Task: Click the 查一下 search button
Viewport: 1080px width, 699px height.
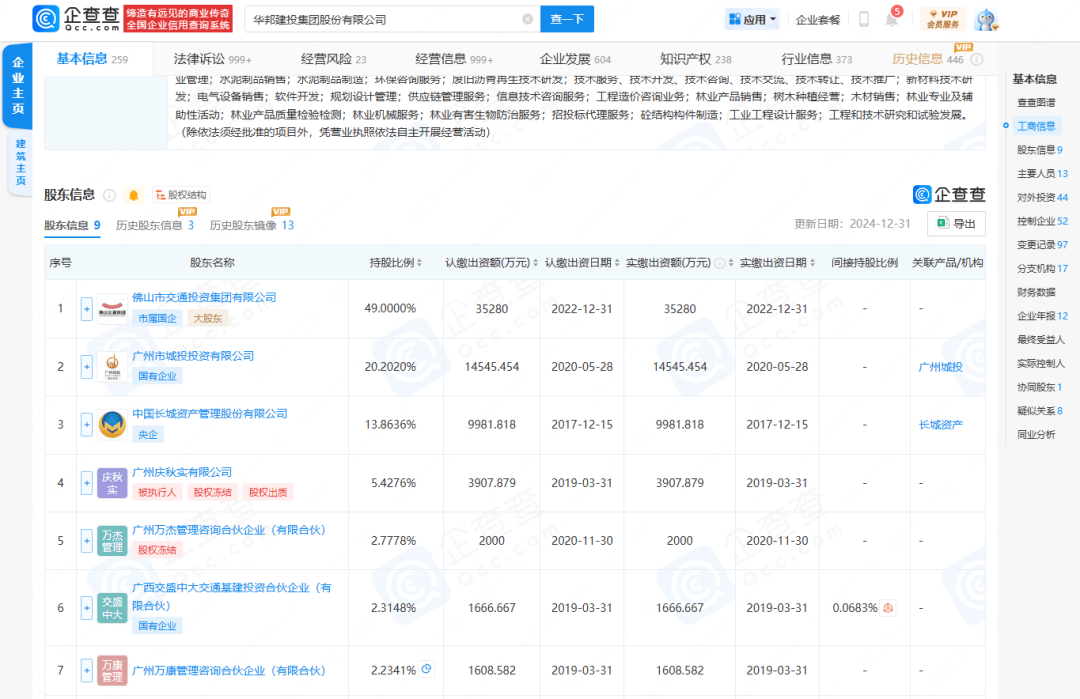Action: click(x=567, y=19)
